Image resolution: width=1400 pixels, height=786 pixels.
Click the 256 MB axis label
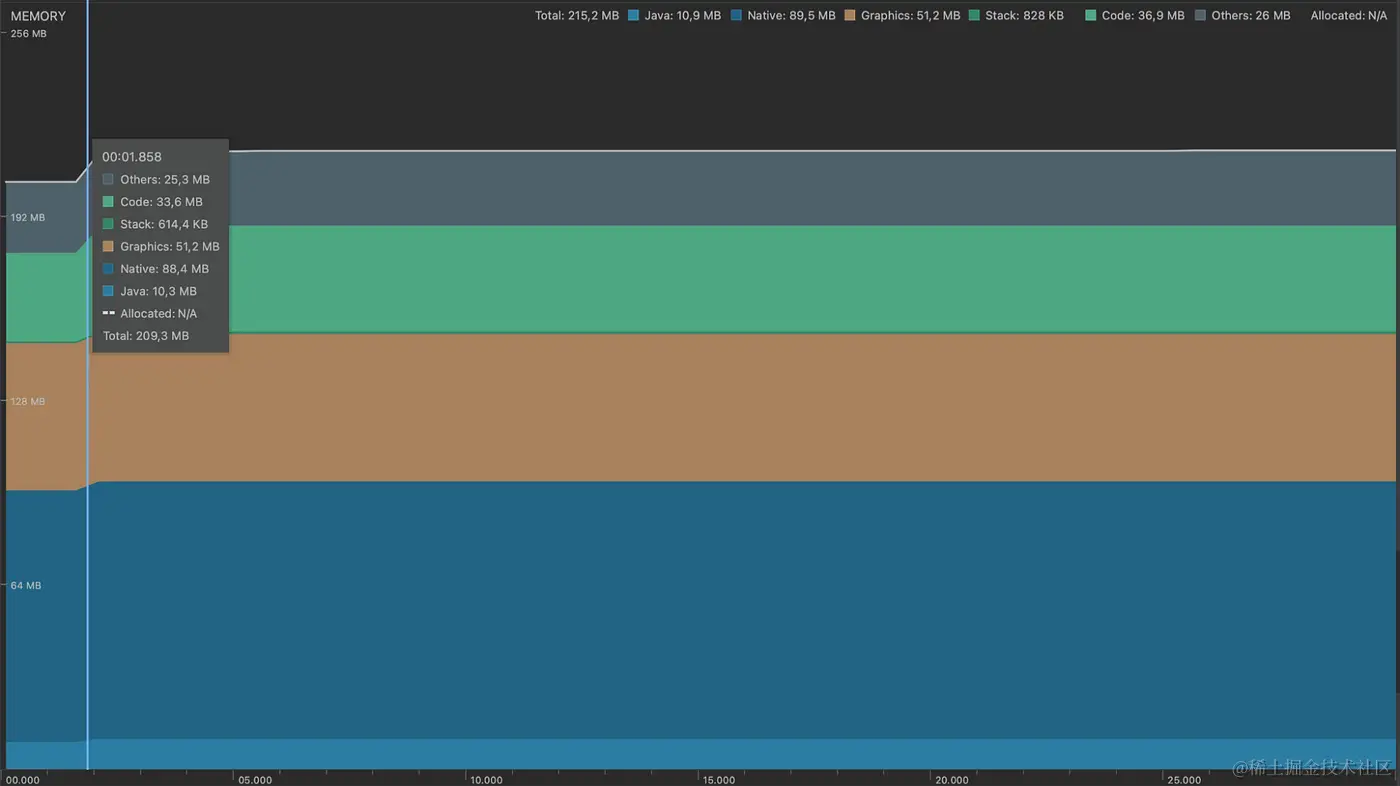(28, 33)
